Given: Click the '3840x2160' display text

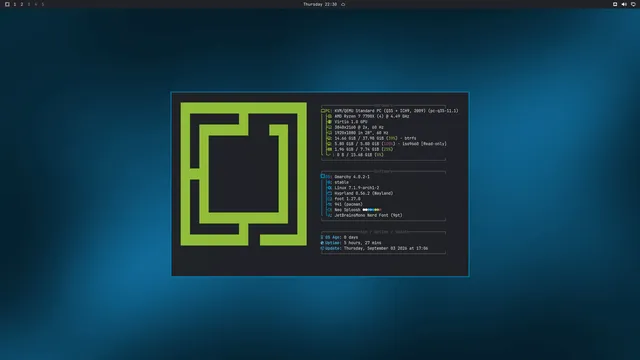Looking at the screenshot, I should (x=345, y=127).
